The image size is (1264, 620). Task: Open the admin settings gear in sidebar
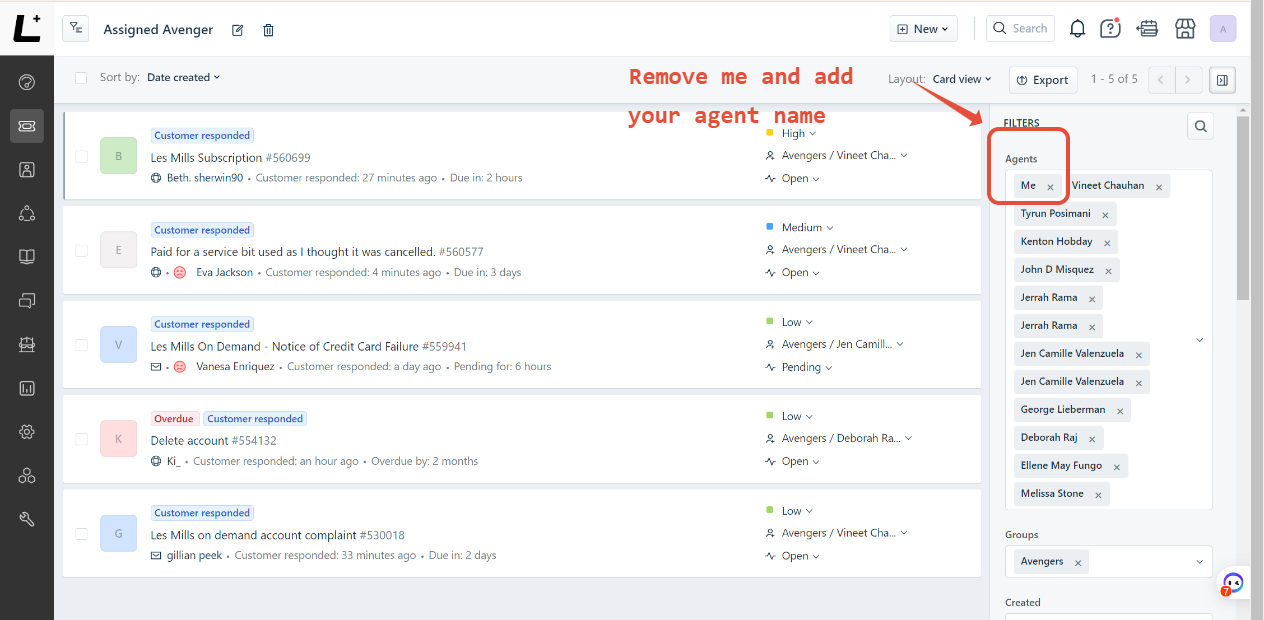pos(27,432)
